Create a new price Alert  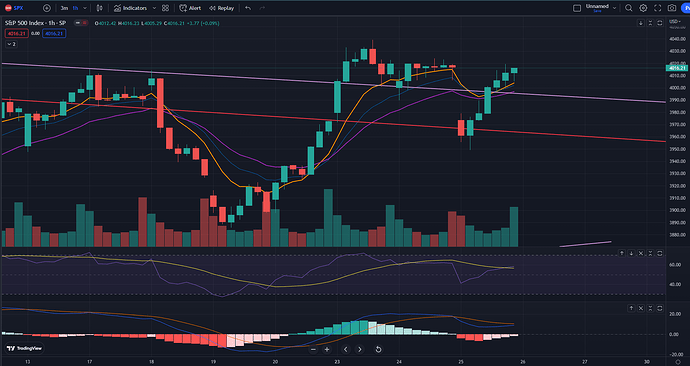click(190, 8)
